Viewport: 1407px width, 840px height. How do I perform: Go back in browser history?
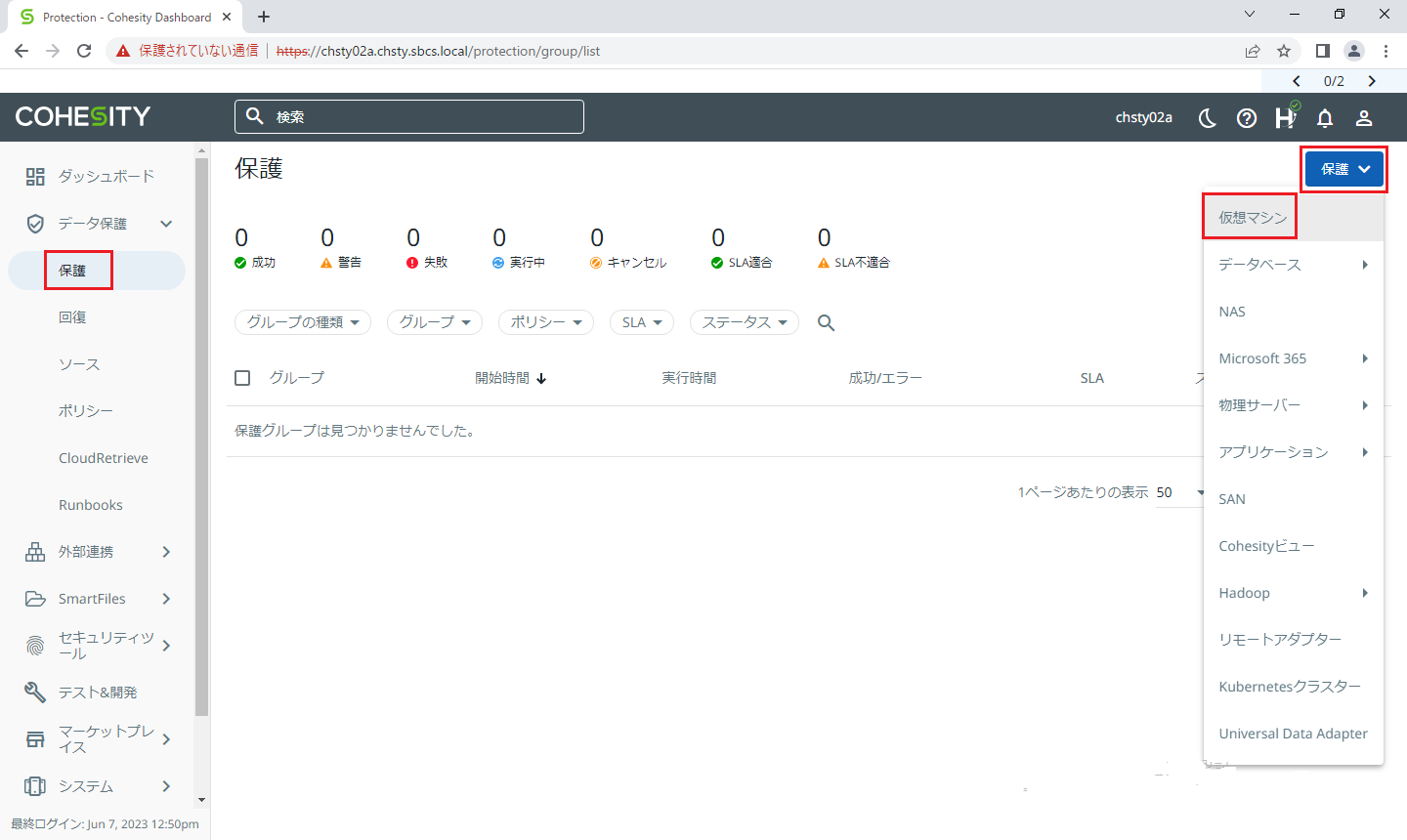[21, 51]
